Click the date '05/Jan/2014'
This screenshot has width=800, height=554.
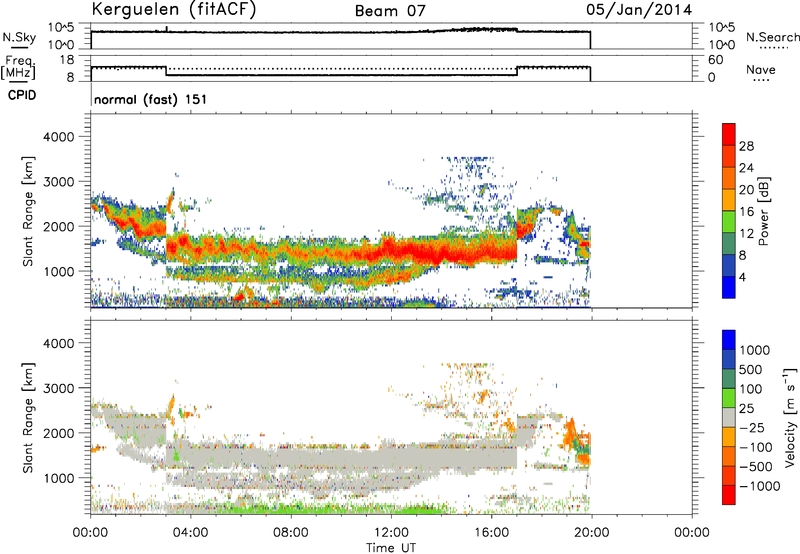639,10
